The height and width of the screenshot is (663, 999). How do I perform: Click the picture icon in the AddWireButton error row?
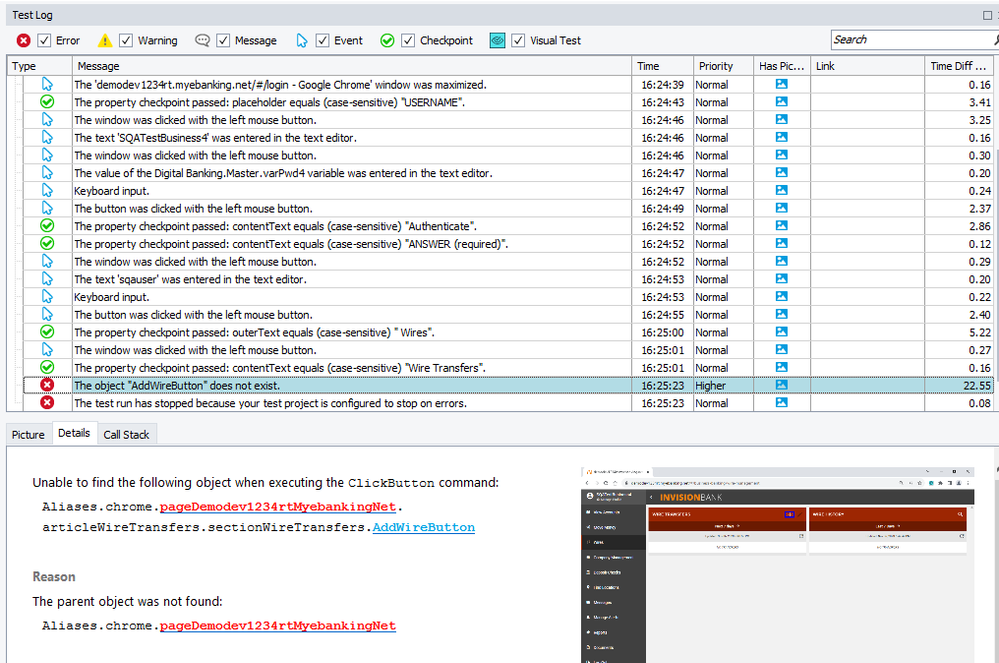point(781,385)
